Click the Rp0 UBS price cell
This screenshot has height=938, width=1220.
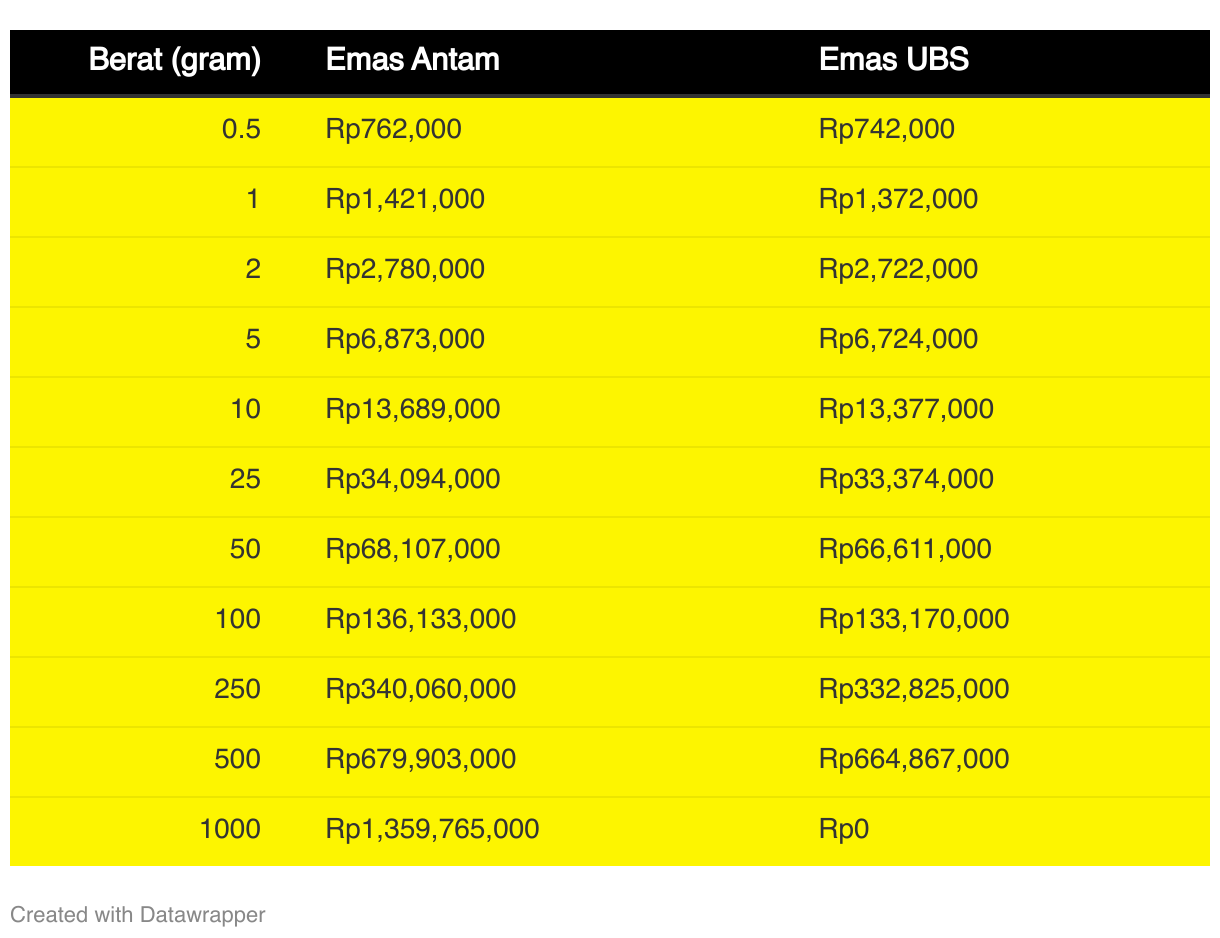(x=844, y=829)
